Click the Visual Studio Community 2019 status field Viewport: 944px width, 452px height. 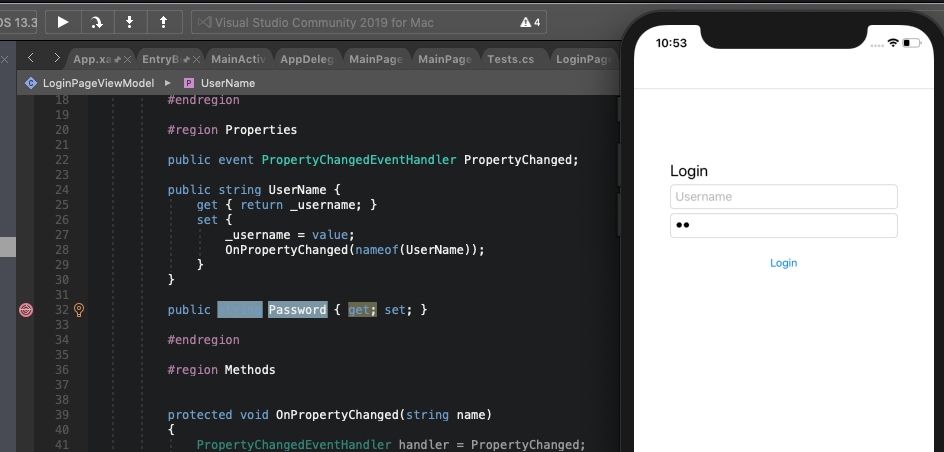(x=369, y=23)
